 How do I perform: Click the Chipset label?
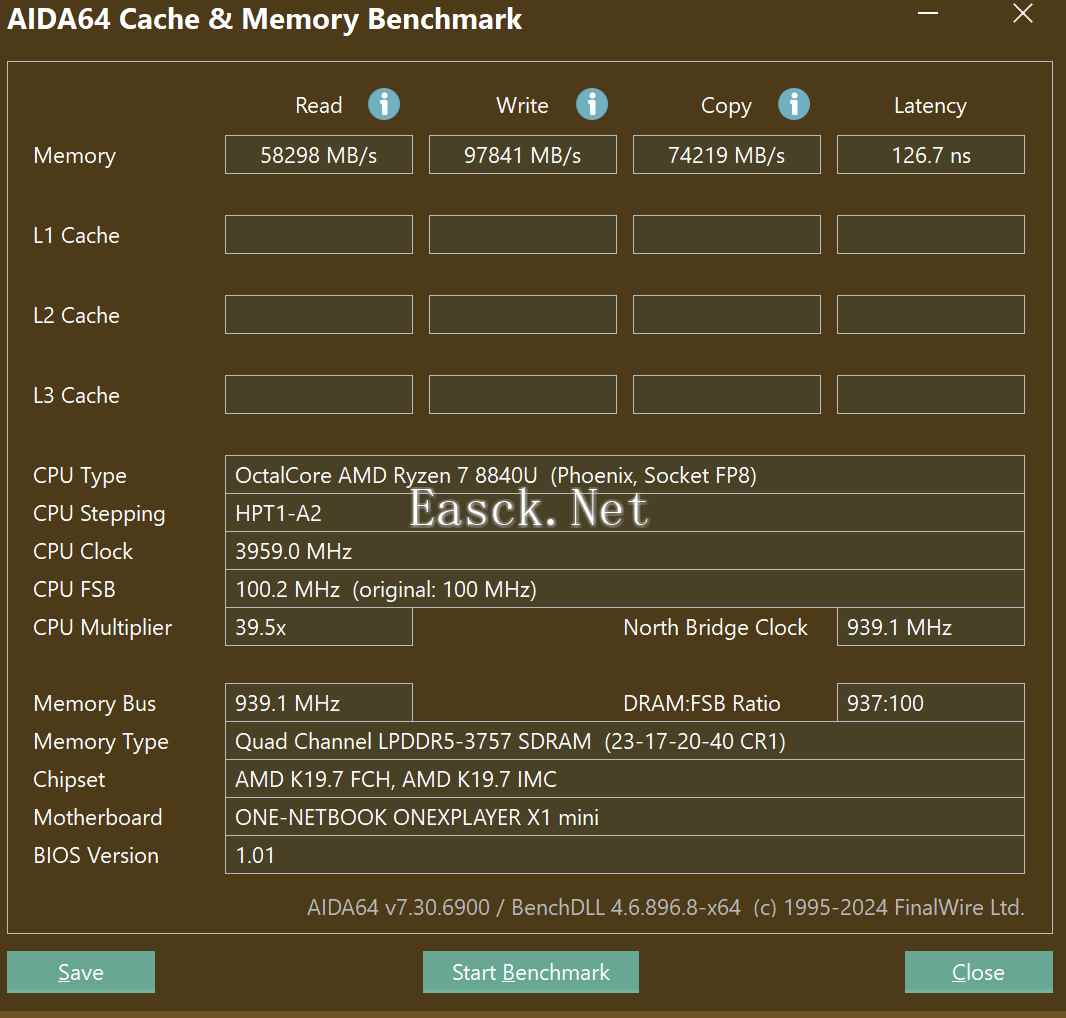[69, 779]
